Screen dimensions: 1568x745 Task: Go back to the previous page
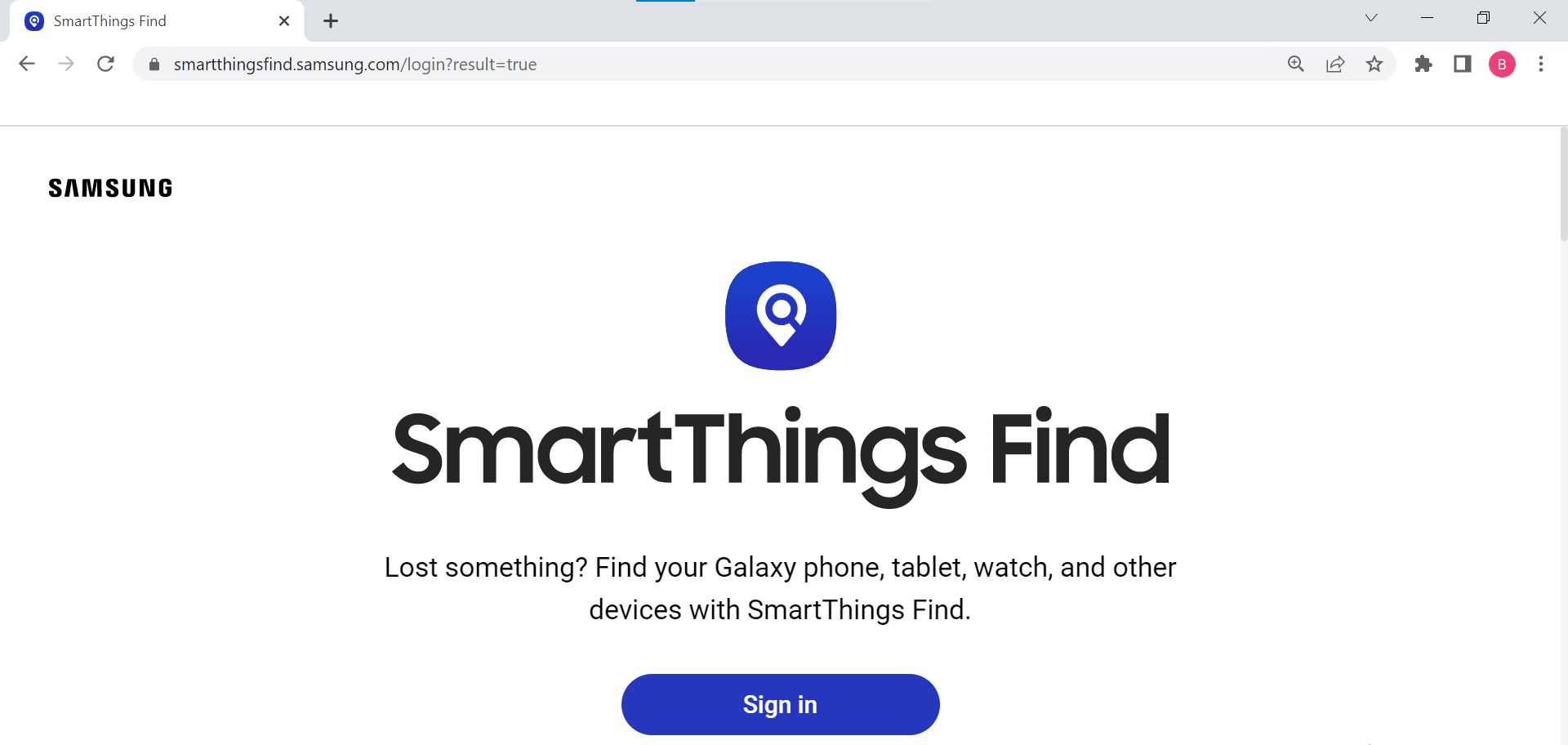[x=27, y=64]
